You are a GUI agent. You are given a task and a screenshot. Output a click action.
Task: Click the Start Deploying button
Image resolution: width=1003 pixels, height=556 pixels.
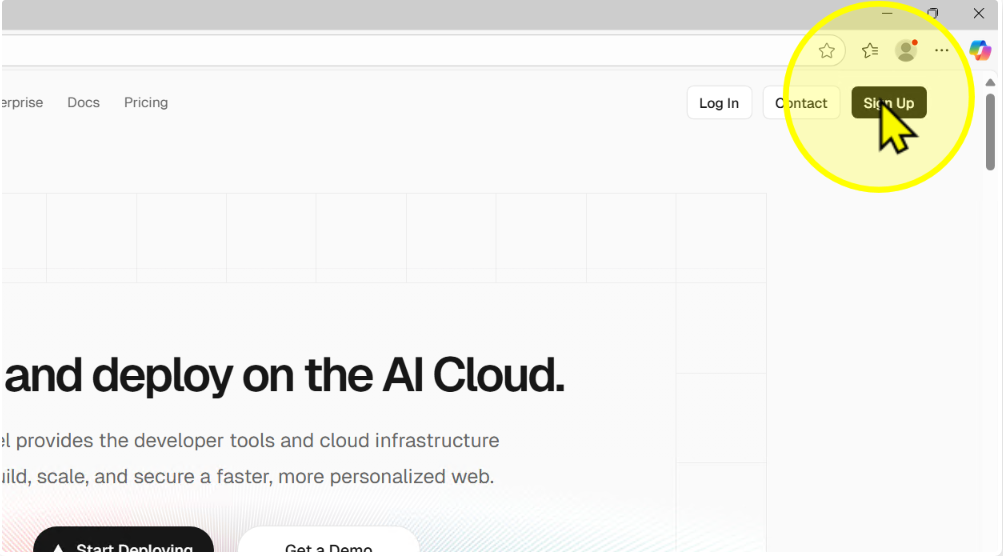coord(123,540)
